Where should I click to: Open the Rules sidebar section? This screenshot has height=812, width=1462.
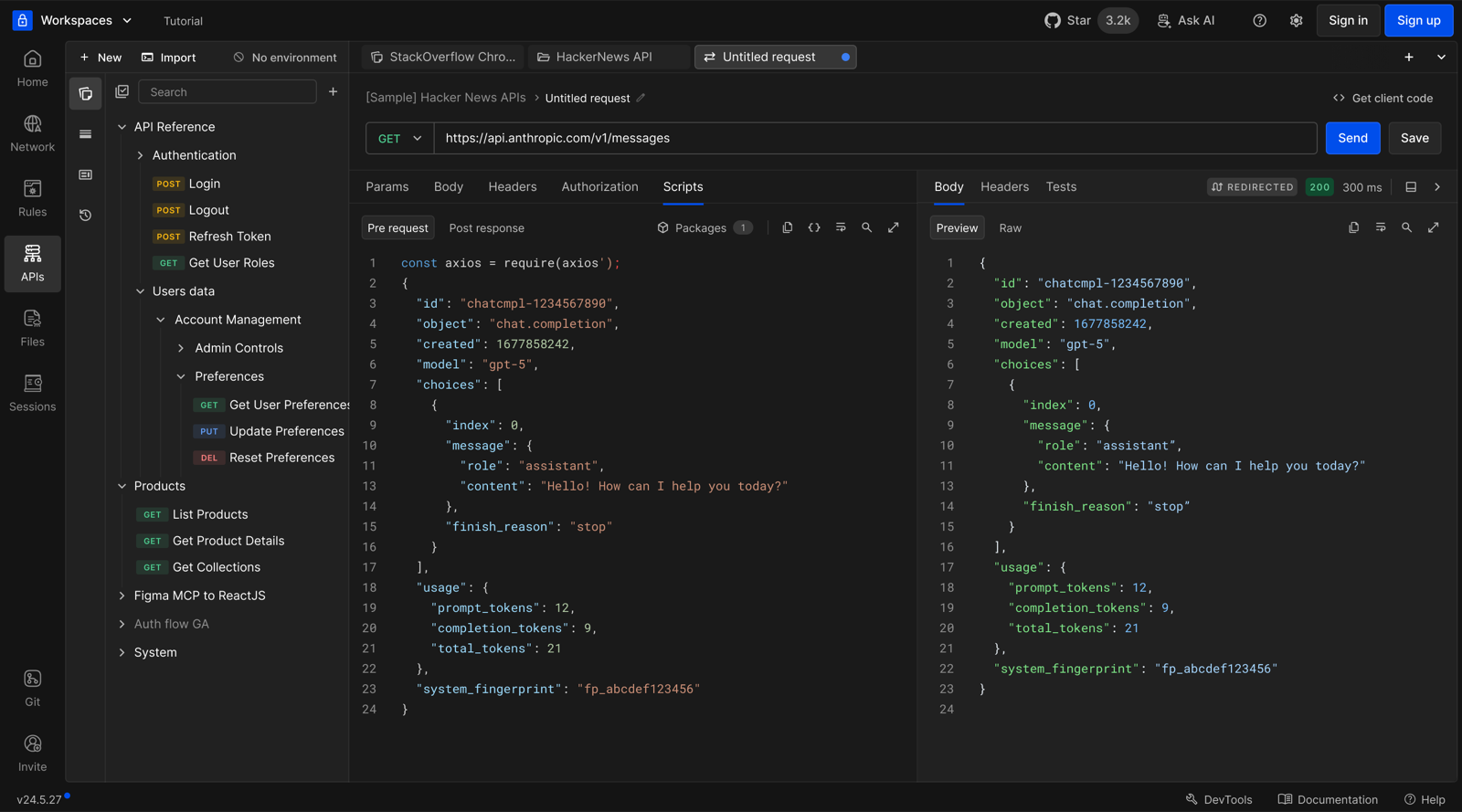32,199
